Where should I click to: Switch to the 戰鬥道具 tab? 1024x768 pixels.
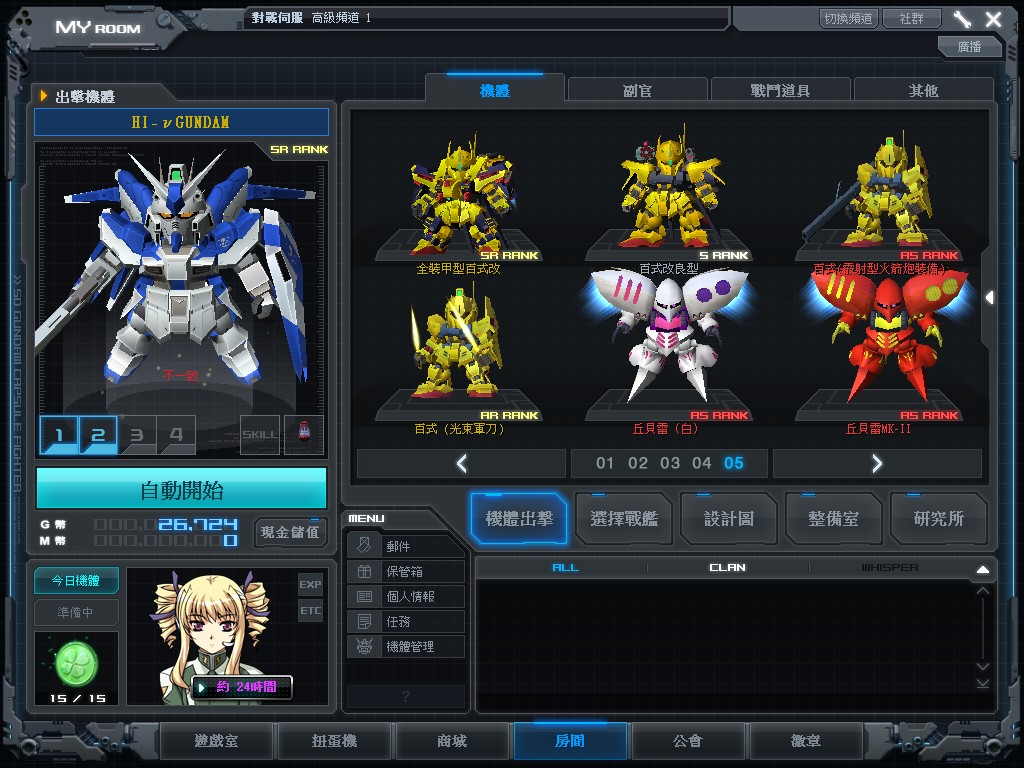point(780,90)
